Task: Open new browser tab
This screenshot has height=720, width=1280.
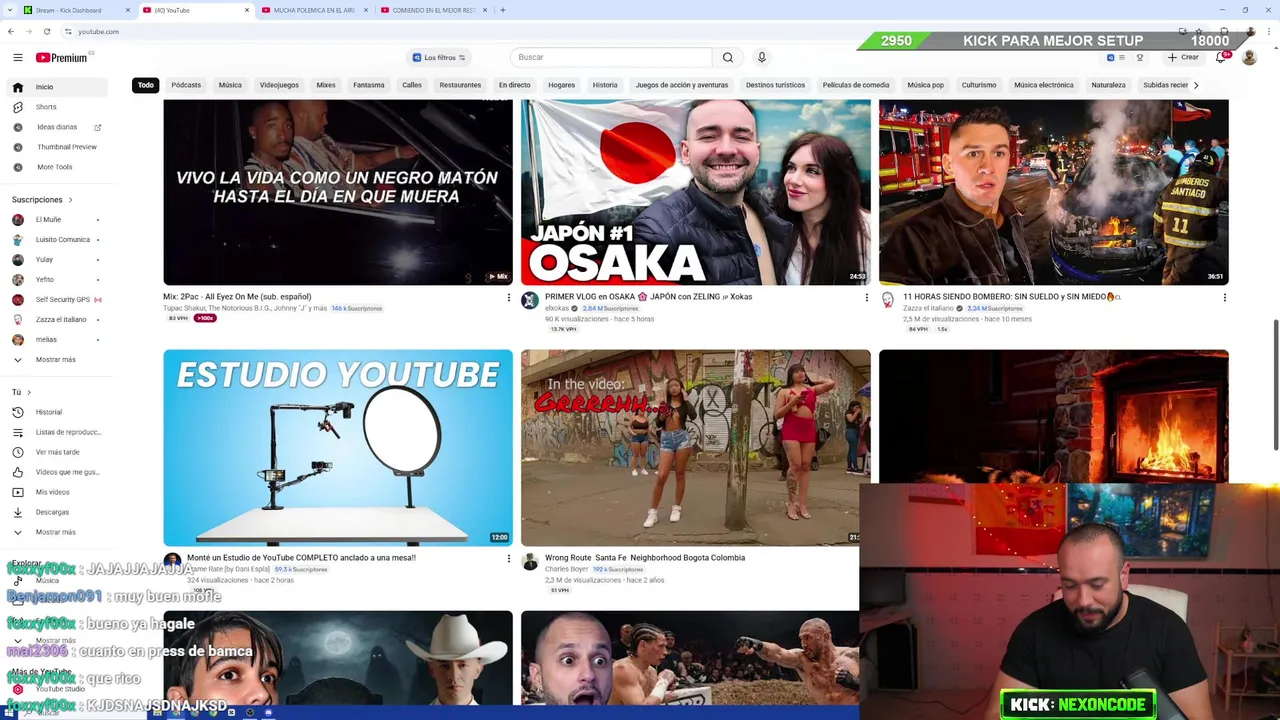Action: 502,10
